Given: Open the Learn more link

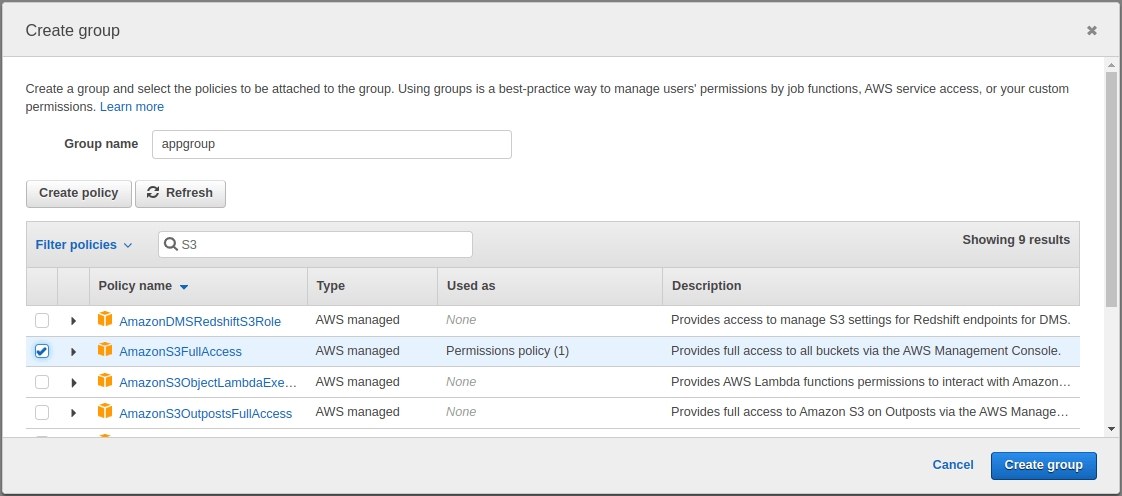Looking at the screenshot, I should pyautogui.click(x=132, y=107).
